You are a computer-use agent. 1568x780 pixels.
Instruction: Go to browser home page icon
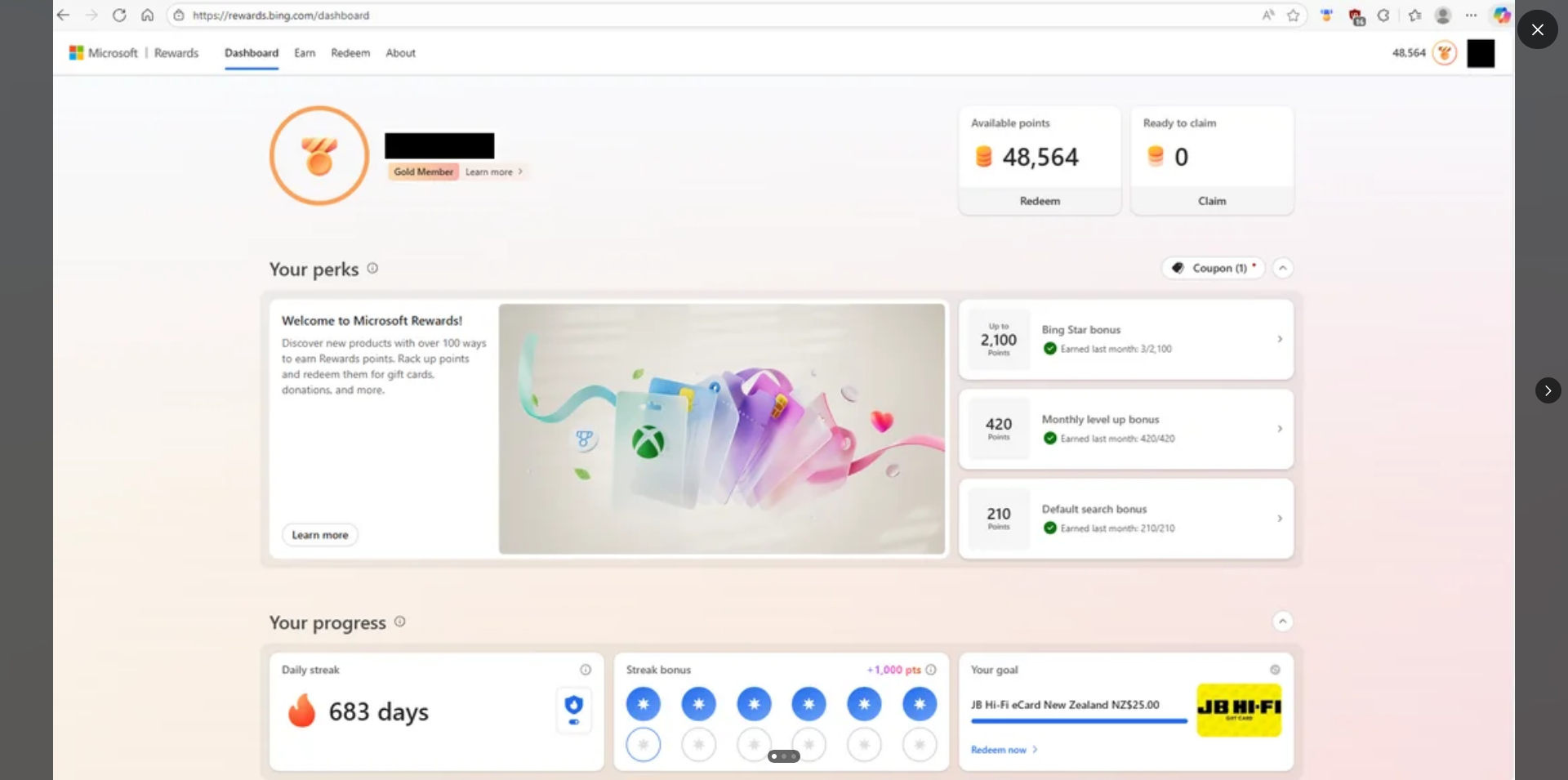[148, 16]
